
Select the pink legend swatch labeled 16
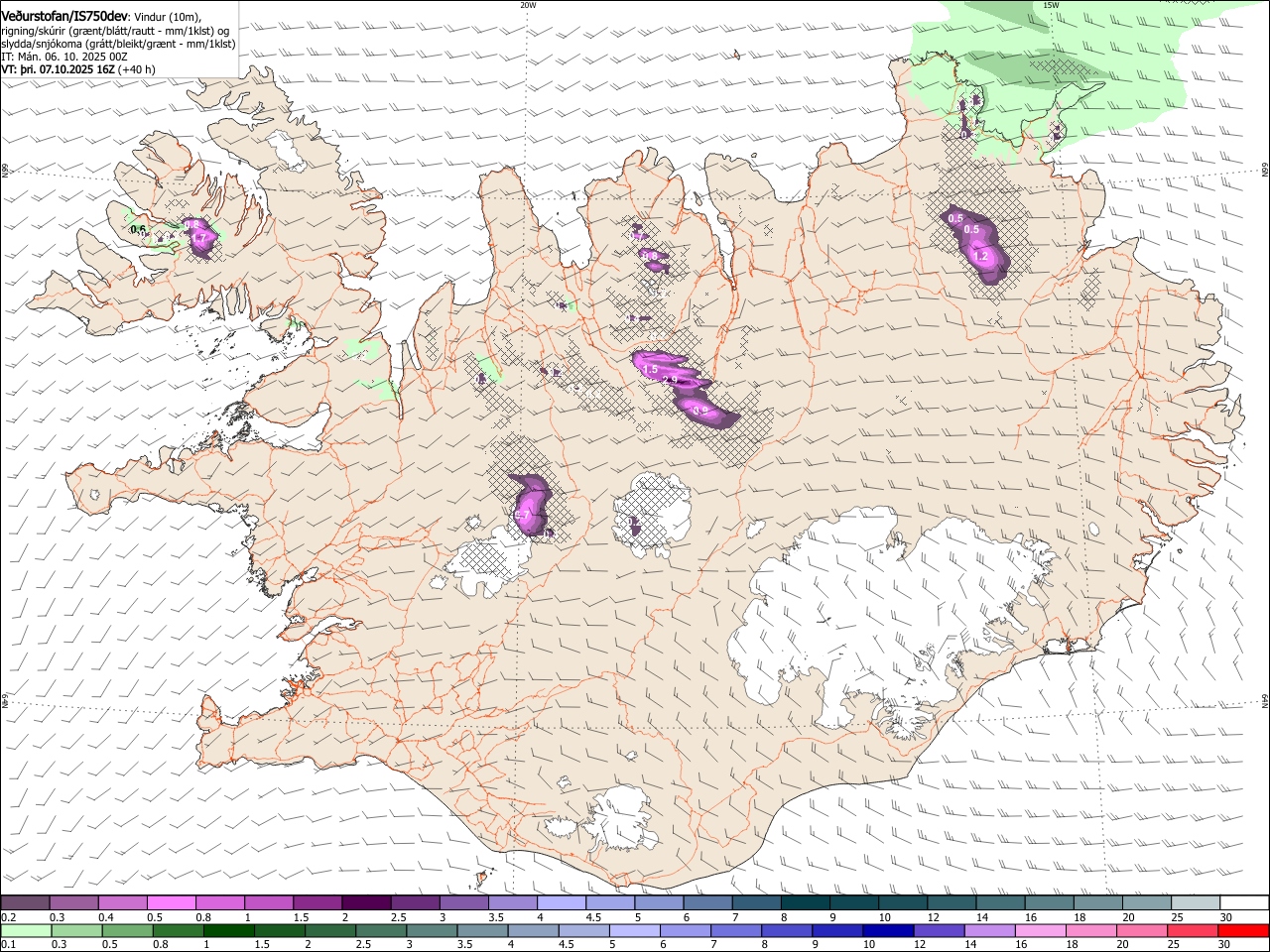click(x=1040, y=930)
